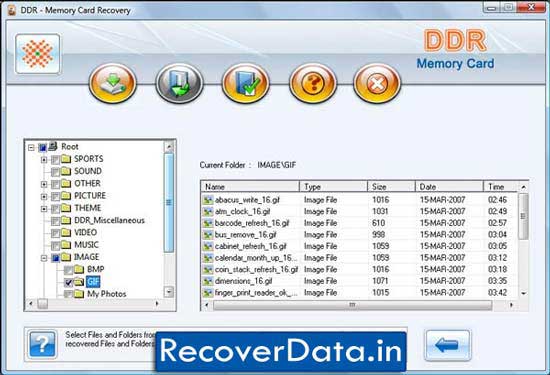Click the SOUND folder icon
This screenshot has height=375, width=550.
click(66, 171)
